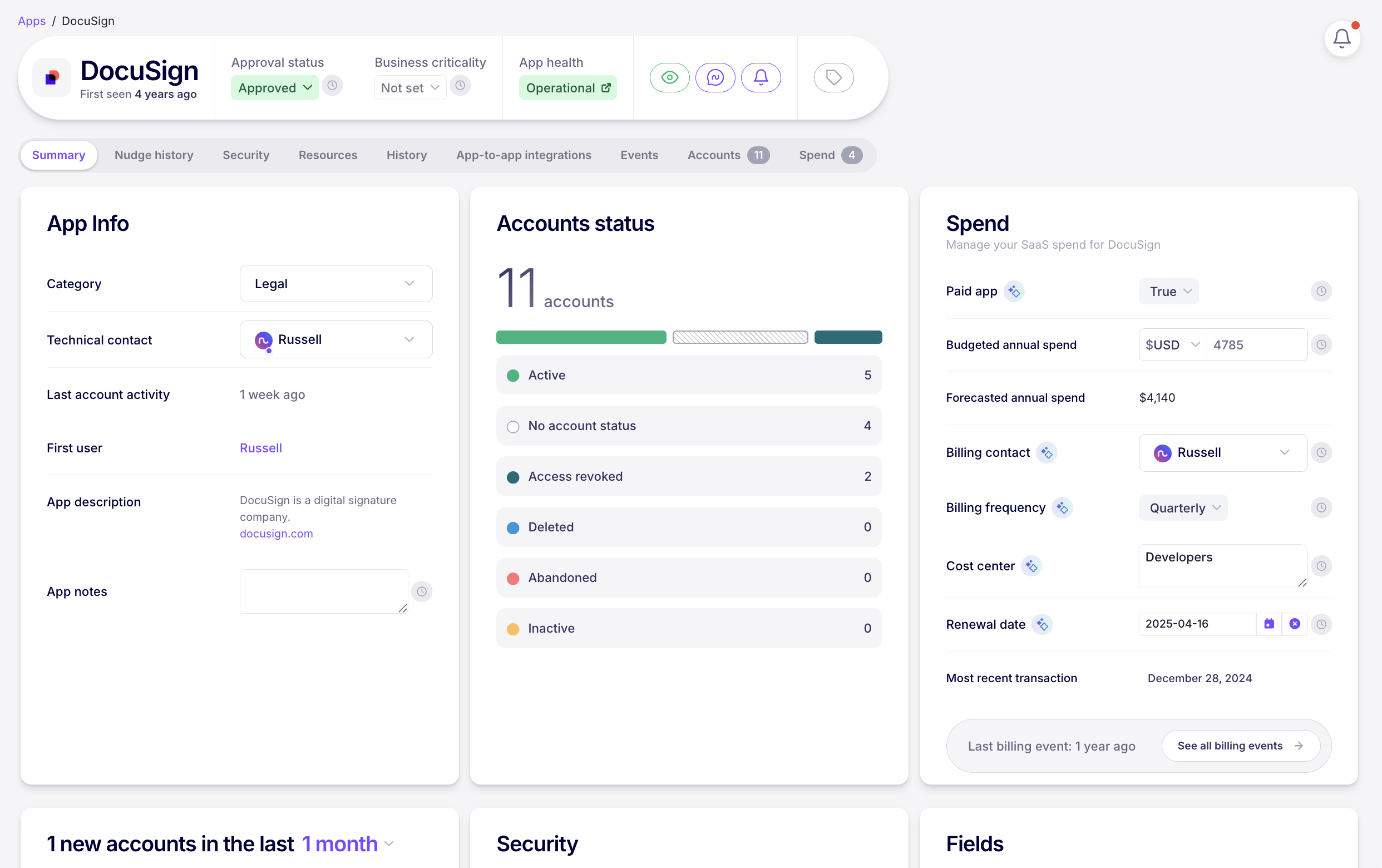
Task: Open the Security tab
Action: [246, 155]
